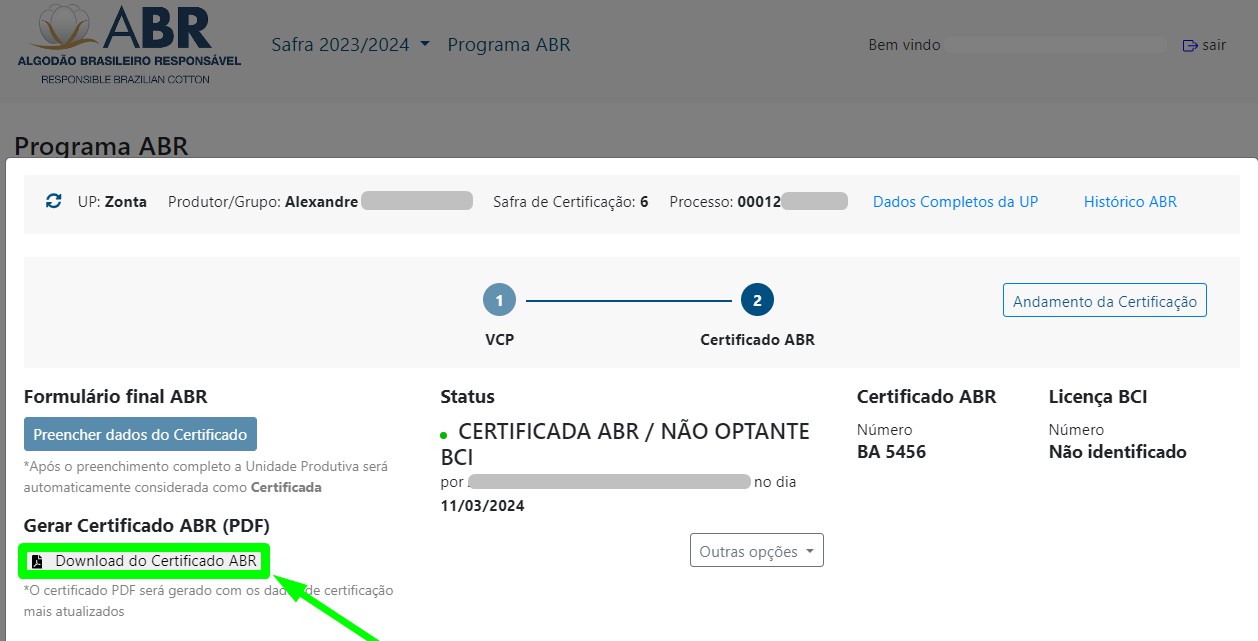The width and height of the screenshot is (1258, 641).
Task: Click the green status dot indicator
Action: click(x=444, y=437)
